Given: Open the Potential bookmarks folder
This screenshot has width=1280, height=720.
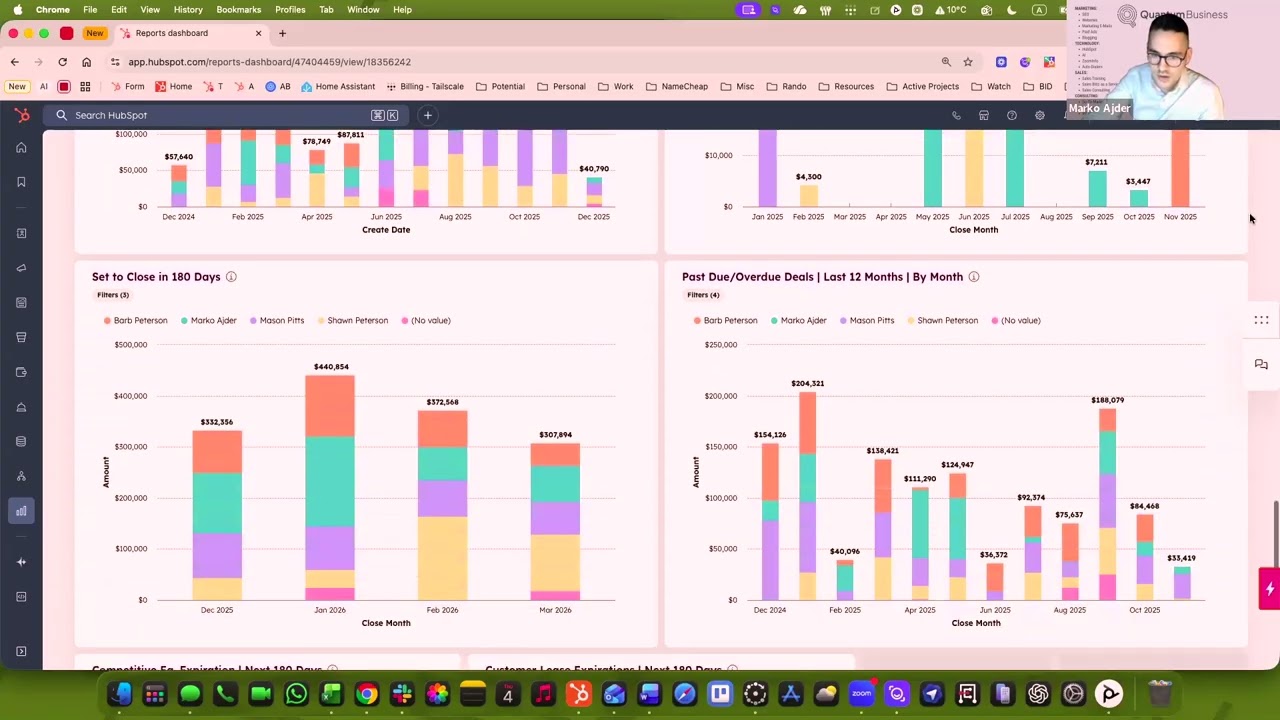Looking at the screenshot, I should click(x=500, y=87).
